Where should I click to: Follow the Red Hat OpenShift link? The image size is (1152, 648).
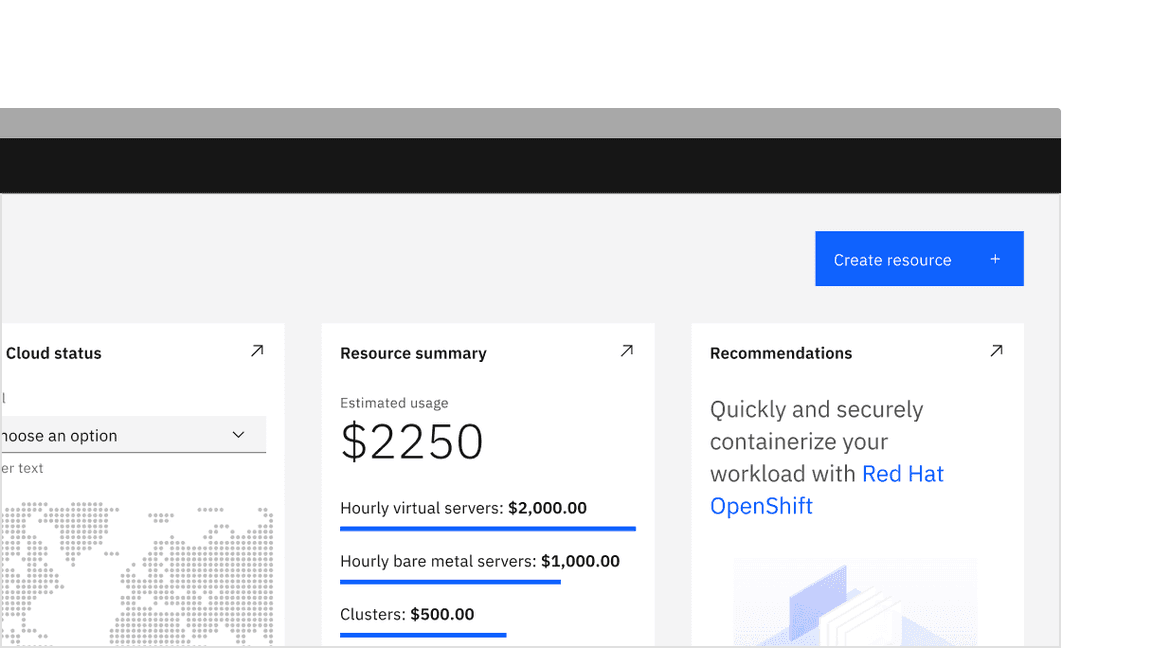(x=826, y=489)
